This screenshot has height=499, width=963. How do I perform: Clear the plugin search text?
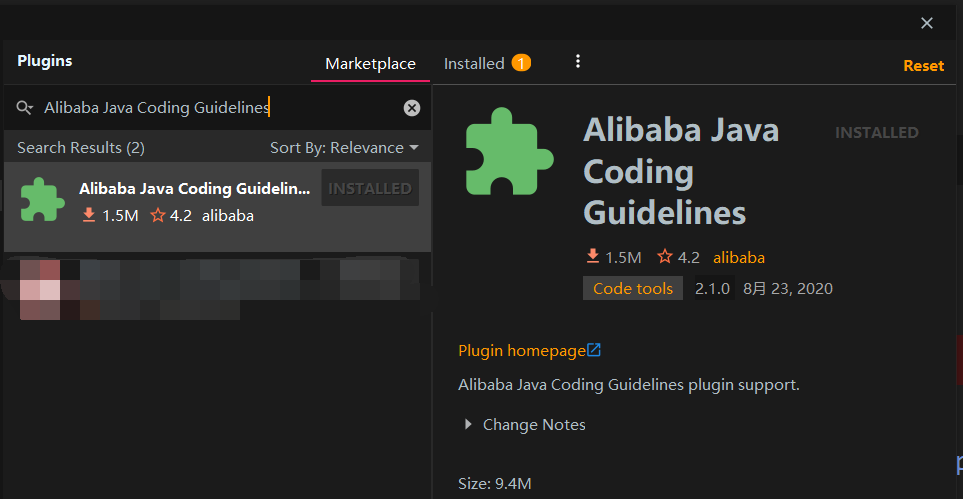(411, 108)
